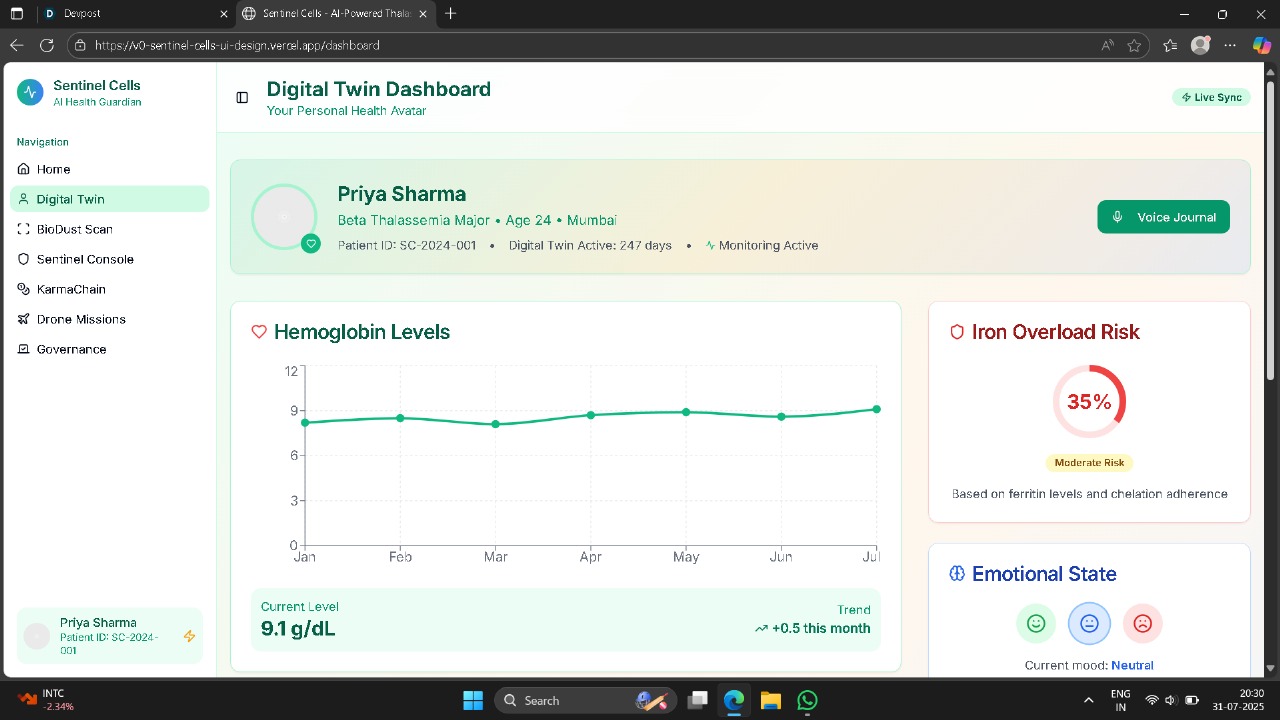Open File Explorer from the taskbar
This screenshot has height=720, width=1280.
tap(770, 701)
